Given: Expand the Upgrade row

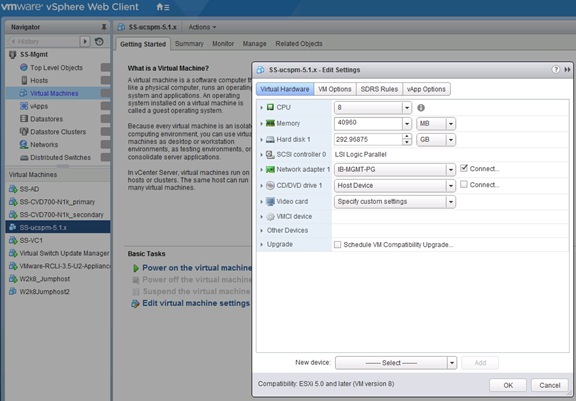Looking at the screenshot, I should pos(261,245).
